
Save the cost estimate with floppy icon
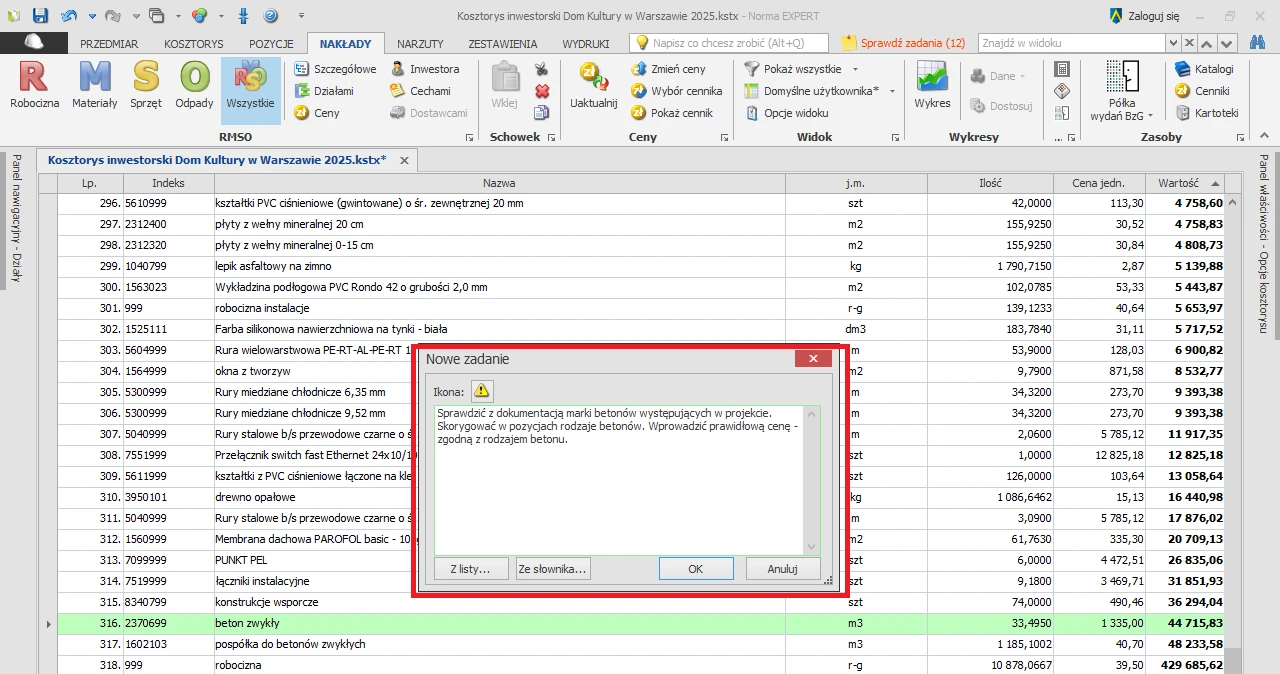(x=40, y=16)
